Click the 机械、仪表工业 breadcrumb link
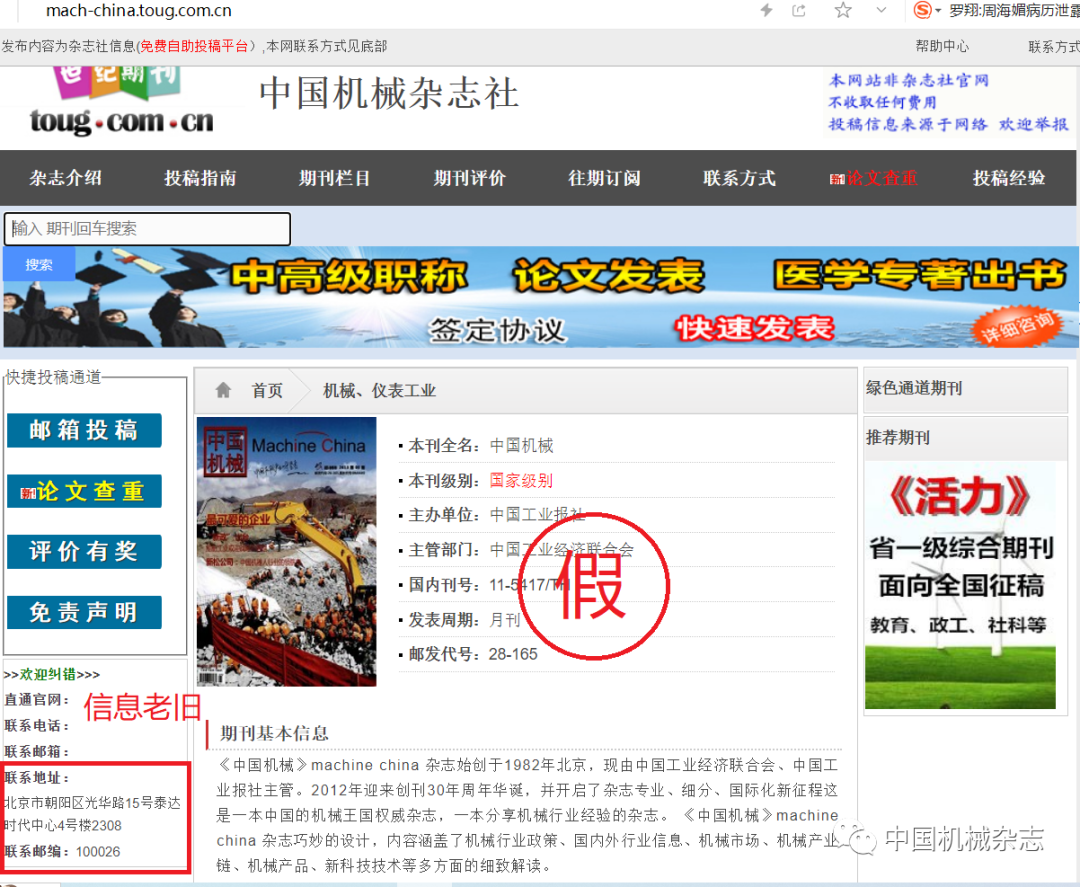This screenshot has width=1080, height=887. (x=380, y=391)
